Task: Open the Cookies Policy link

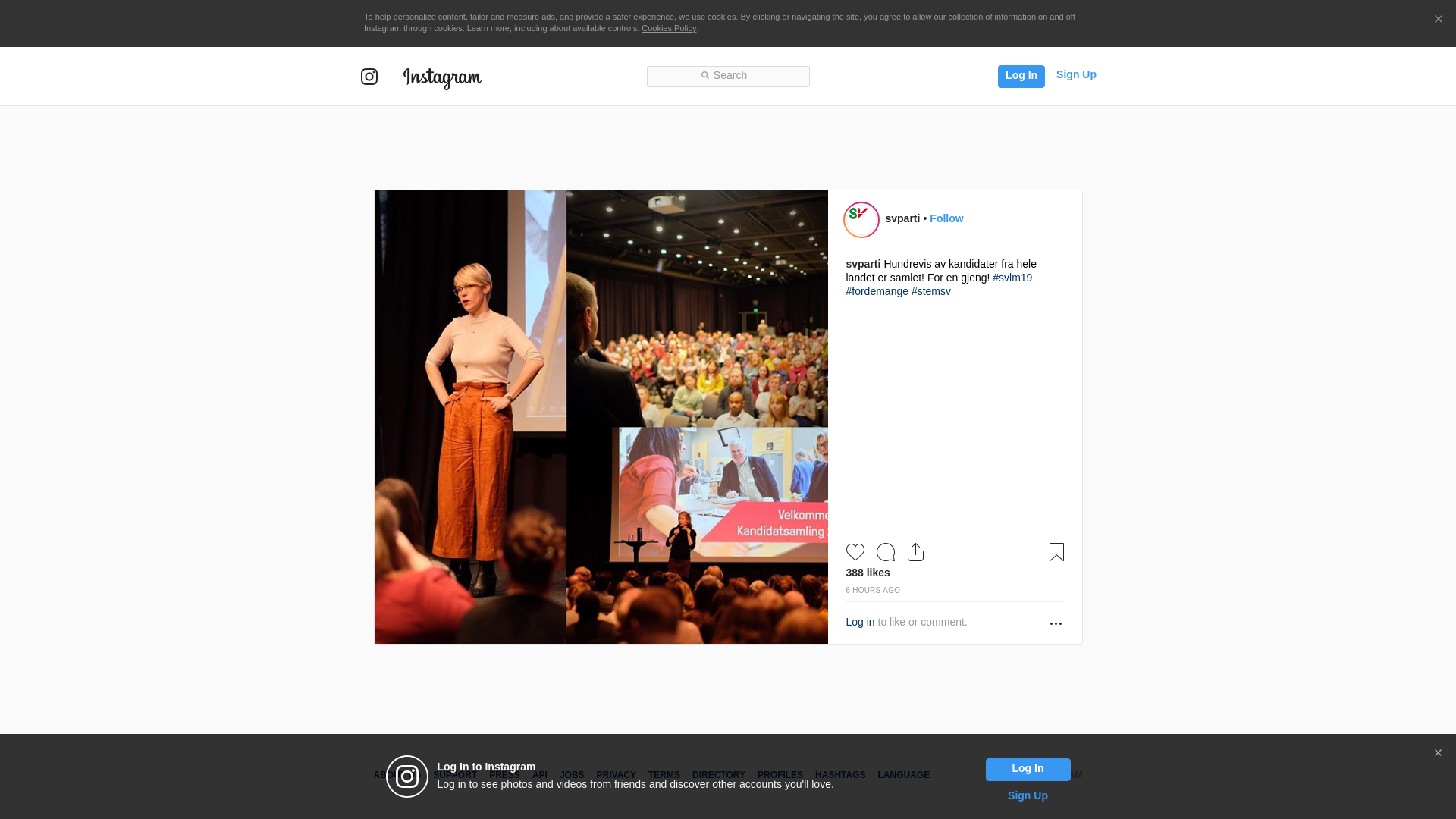Action: [668, 28]
